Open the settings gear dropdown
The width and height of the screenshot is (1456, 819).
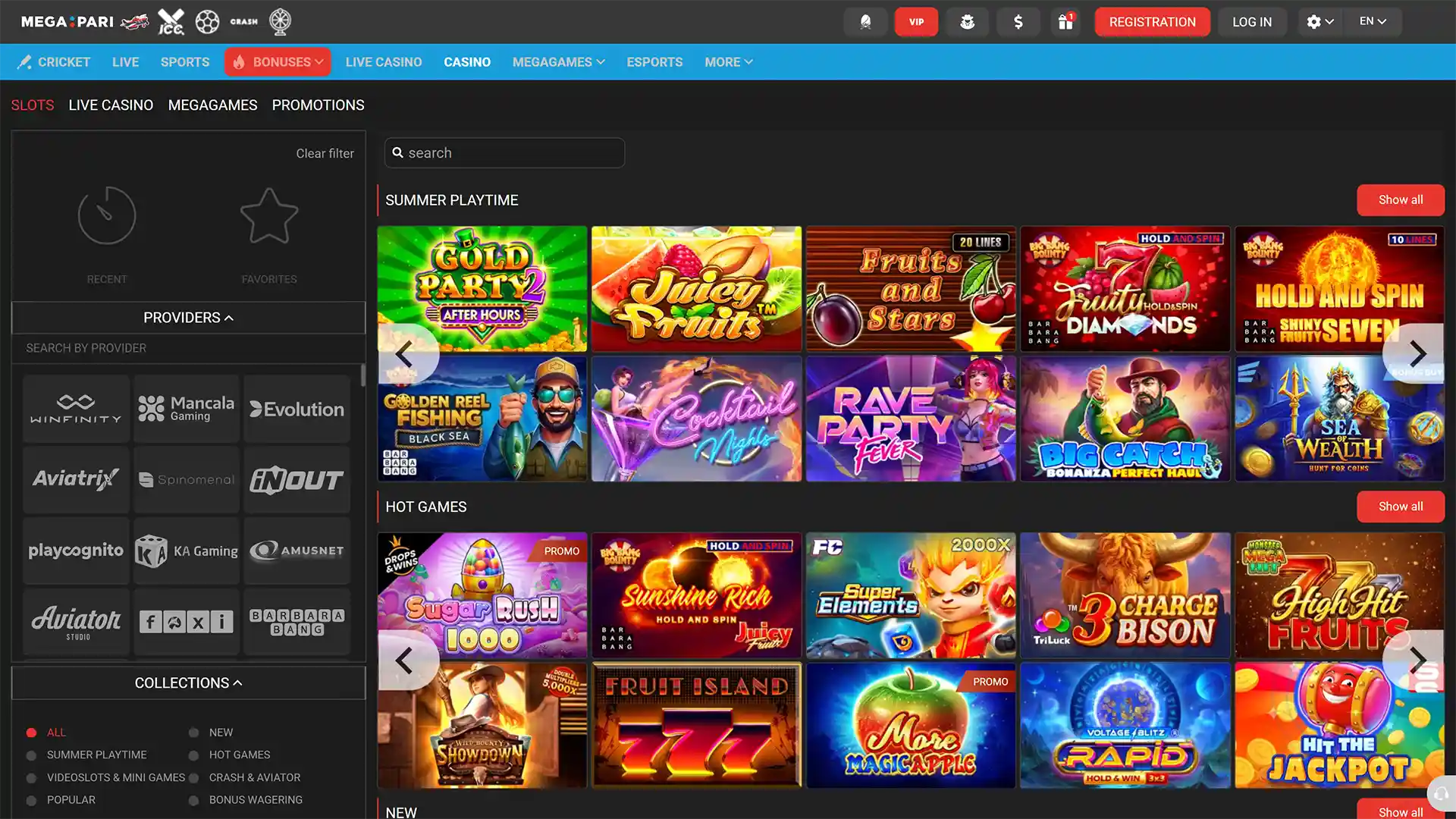tap(1319, 22)
